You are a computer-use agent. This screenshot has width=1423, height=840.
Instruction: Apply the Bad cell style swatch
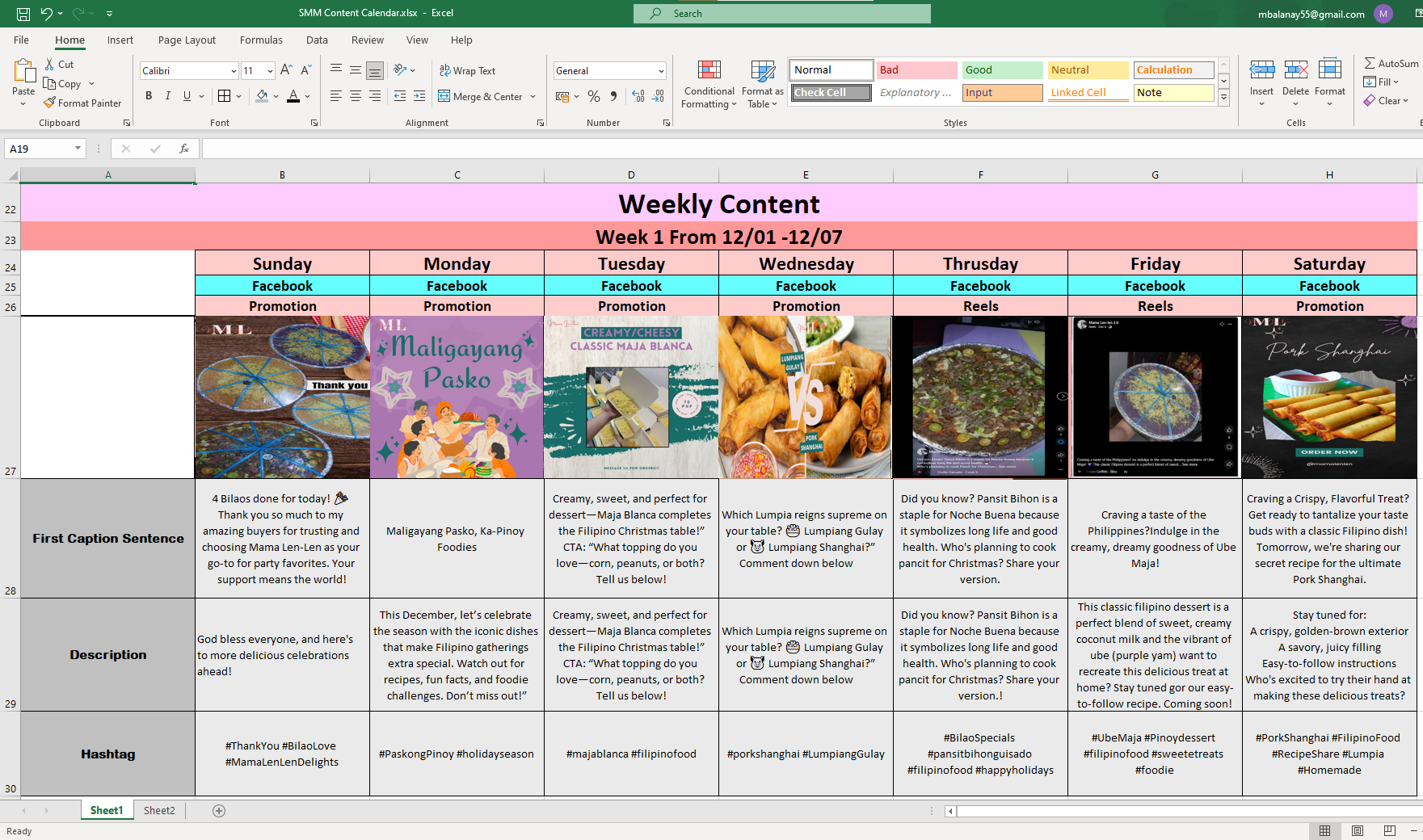pyautogui.click(x=916, y=70)
